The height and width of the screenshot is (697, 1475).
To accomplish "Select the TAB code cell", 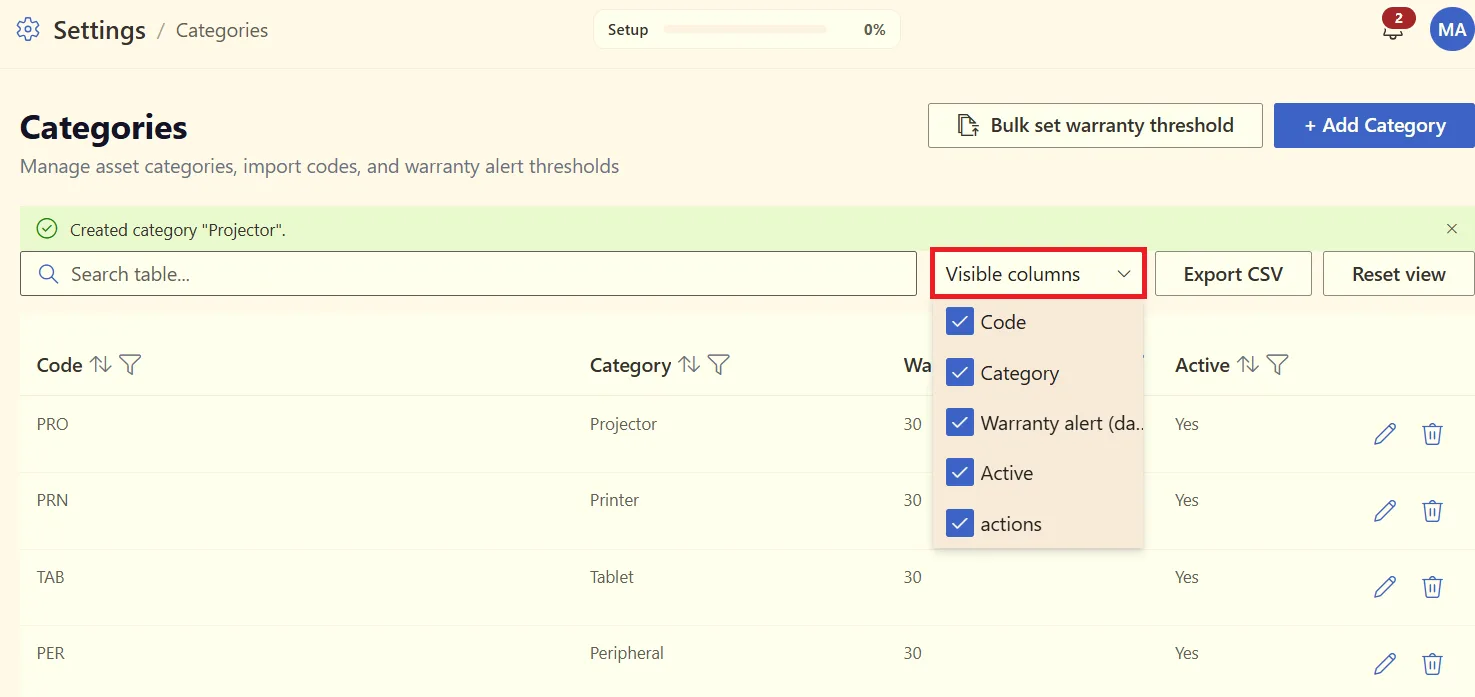I will click(50, 577).
